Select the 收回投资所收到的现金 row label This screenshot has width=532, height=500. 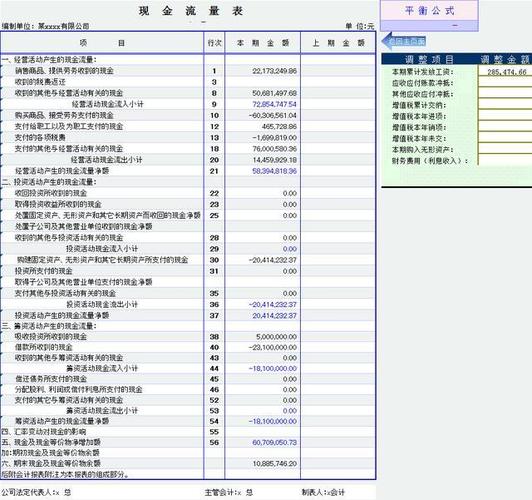coord(51,193)
